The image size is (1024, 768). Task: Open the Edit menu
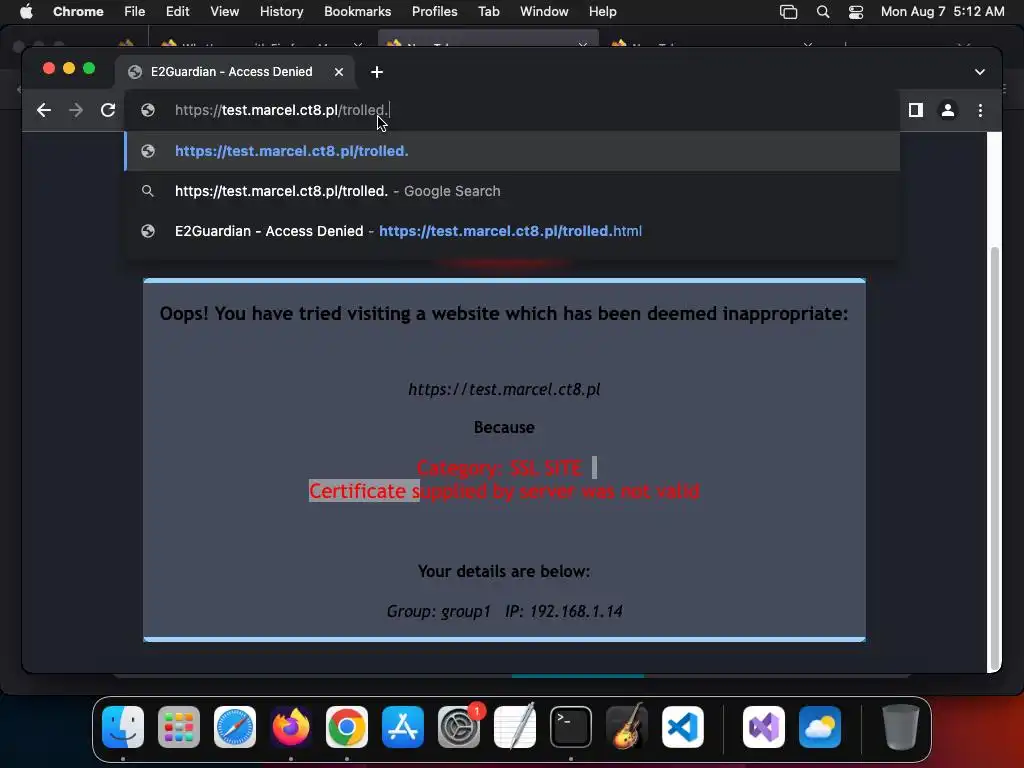pos(177,12)
